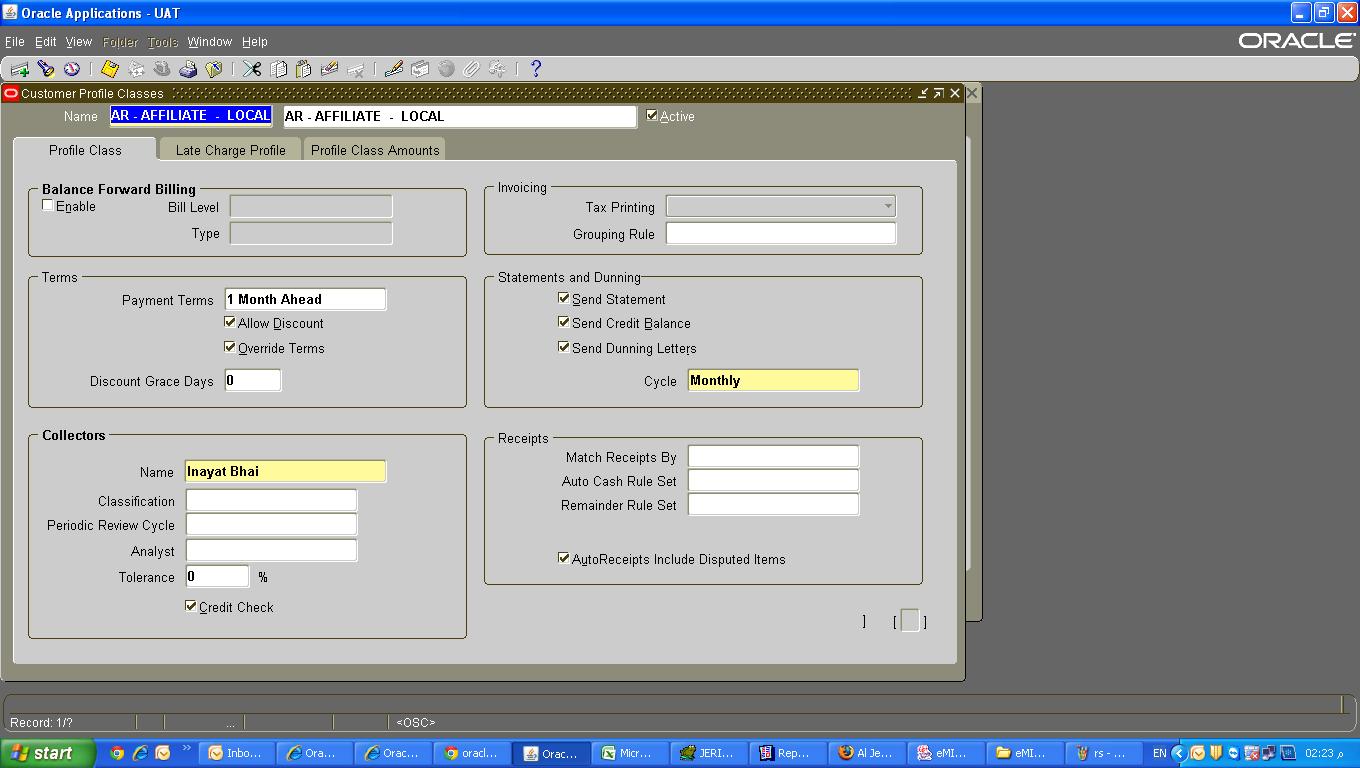This screenshot has width=1360, height=768.
Task: Enable Balance Forward Billing checkbox
Action: click(48, 205)
